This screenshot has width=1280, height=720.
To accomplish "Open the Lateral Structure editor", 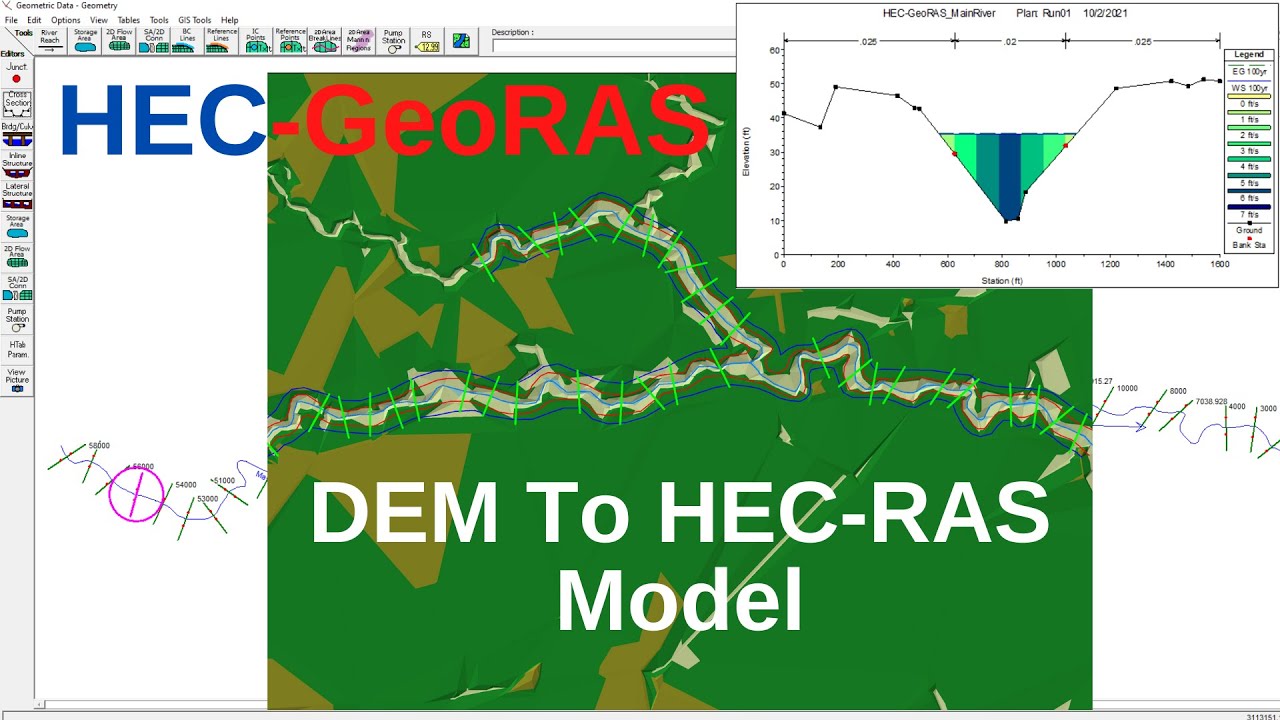I will [17, 195].
